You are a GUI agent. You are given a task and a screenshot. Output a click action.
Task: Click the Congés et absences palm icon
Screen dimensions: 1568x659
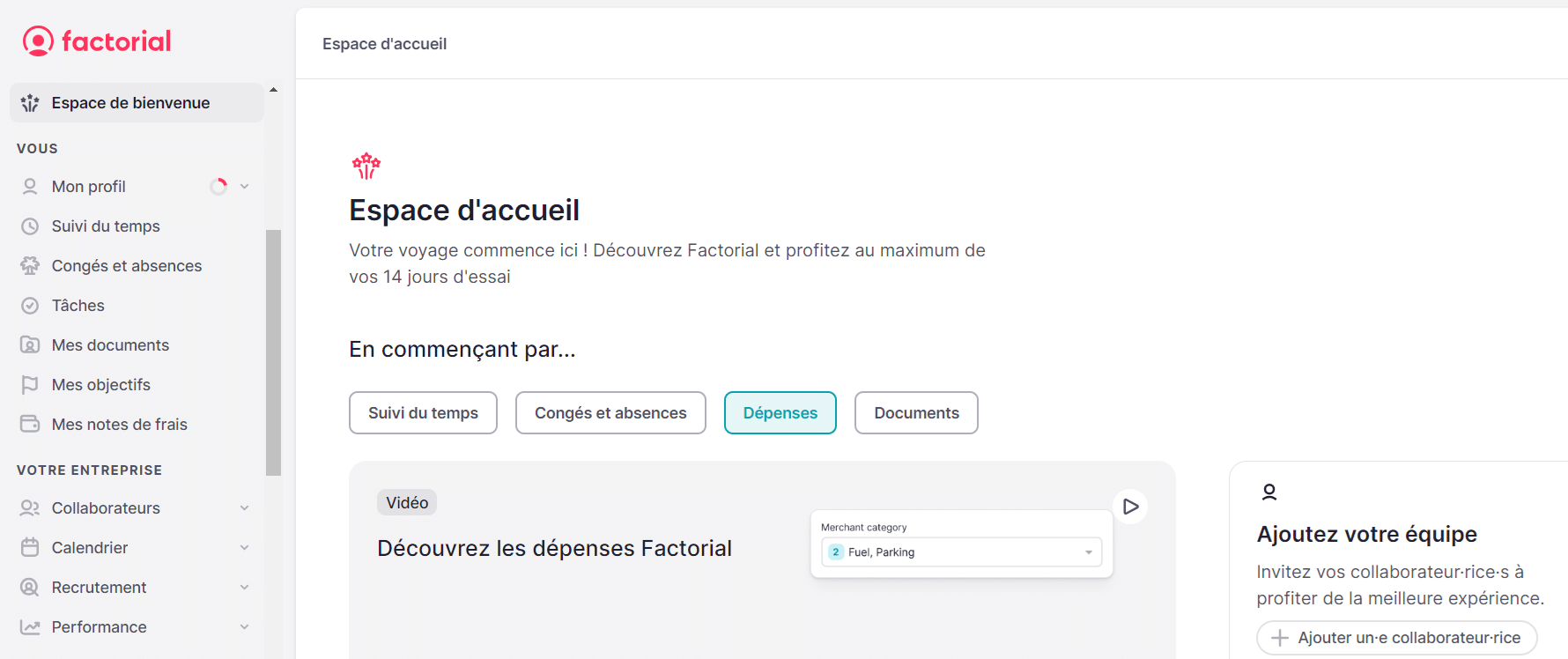click(30, 266)
